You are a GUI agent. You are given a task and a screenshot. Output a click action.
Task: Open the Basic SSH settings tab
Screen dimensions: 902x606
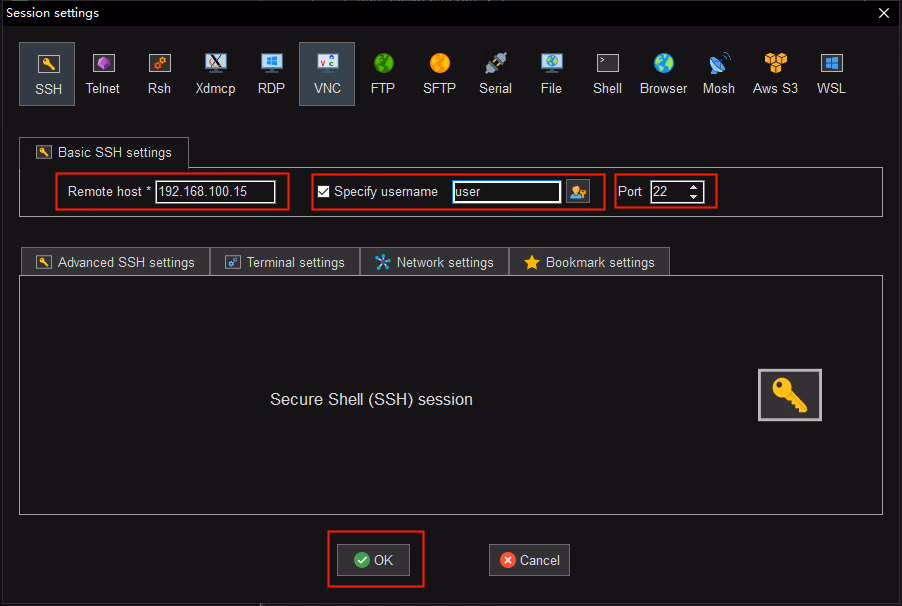pyautogui.click(x=104, y=153)
